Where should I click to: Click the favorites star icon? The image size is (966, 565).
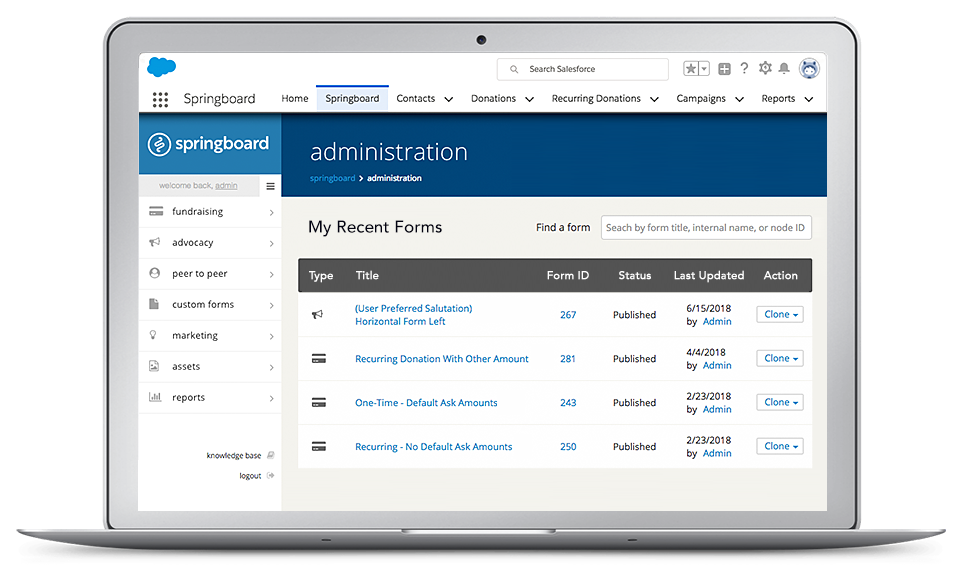click(691, 69)
